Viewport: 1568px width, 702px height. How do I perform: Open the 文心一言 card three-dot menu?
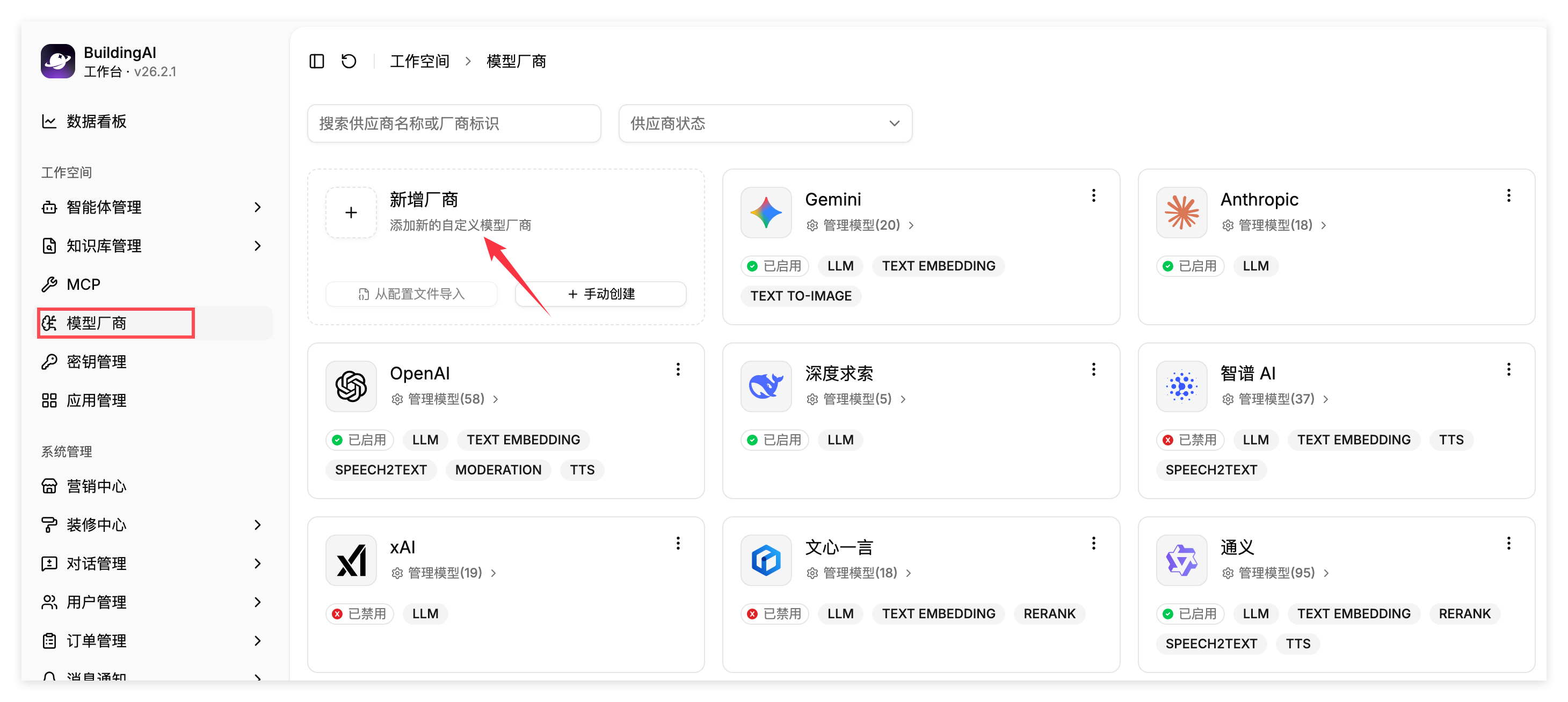point(1093,543)
